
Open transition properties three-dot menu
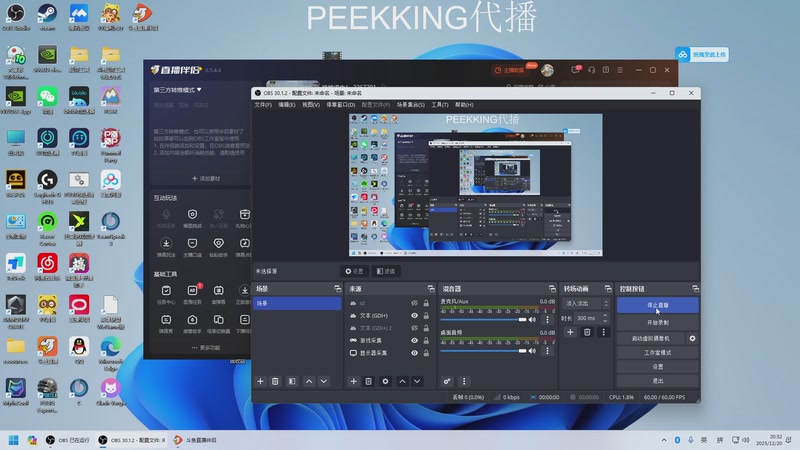click(x=604, y=332)
